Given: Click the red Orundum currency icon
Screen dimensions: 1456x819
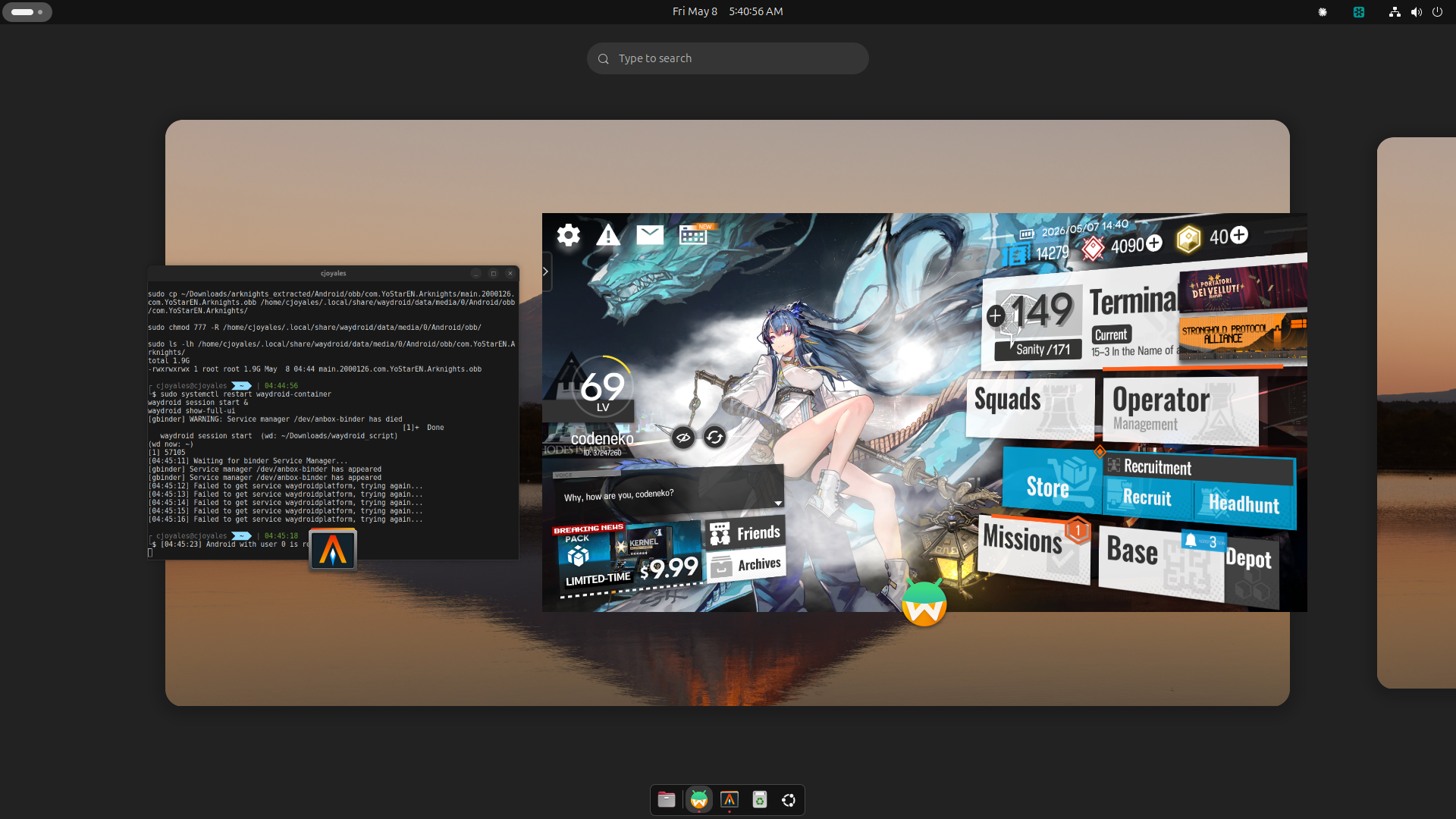Looking at the screenshot, I should pos(1093,248).
